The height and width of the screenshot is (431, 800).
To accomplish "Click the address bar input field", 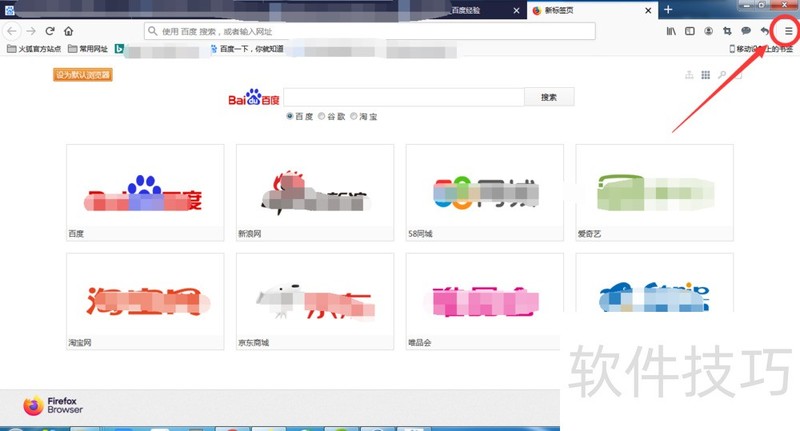I will click(x=370, y=31).
